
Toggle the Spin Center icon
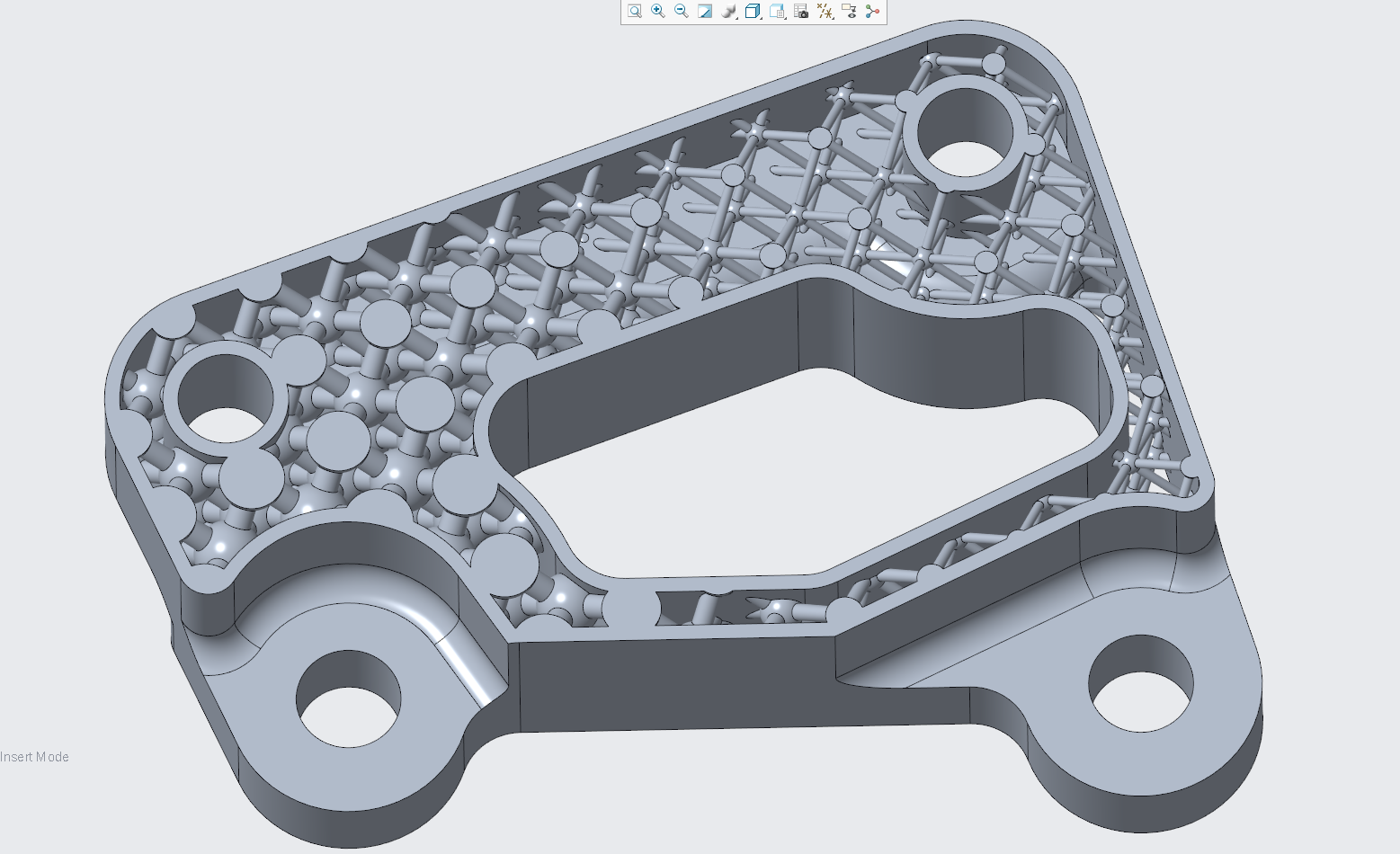pyautogui.click(x=872, y=12)
